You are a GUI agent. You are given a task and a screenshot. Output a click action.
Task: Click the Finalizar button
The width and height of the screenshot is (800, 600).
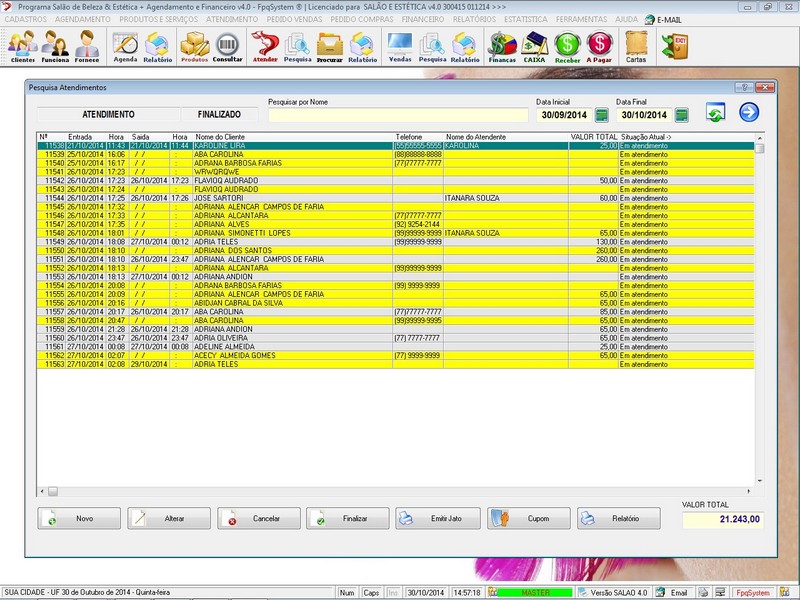point(348,518)
